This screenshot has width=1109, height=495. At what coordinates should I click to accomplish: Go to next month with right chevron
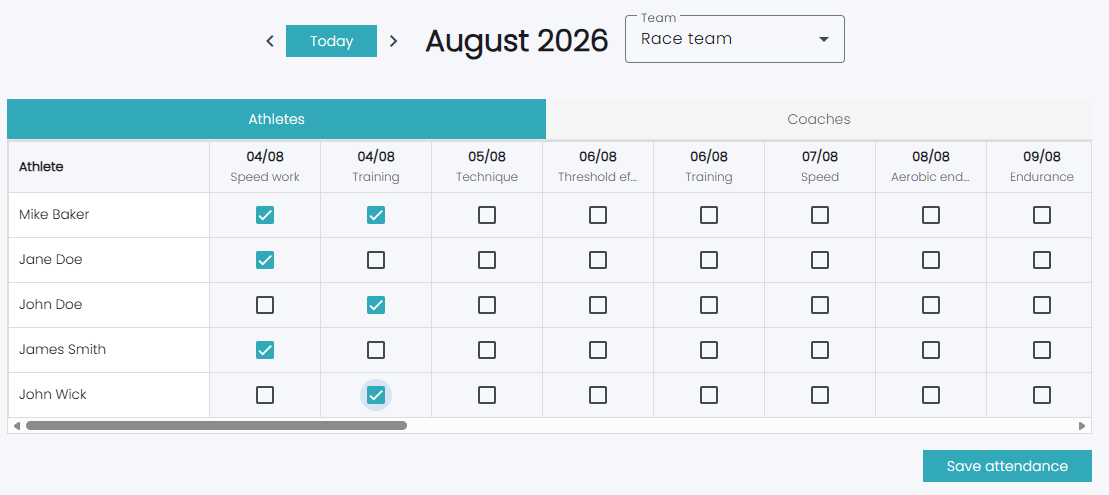tap(394, 41)
